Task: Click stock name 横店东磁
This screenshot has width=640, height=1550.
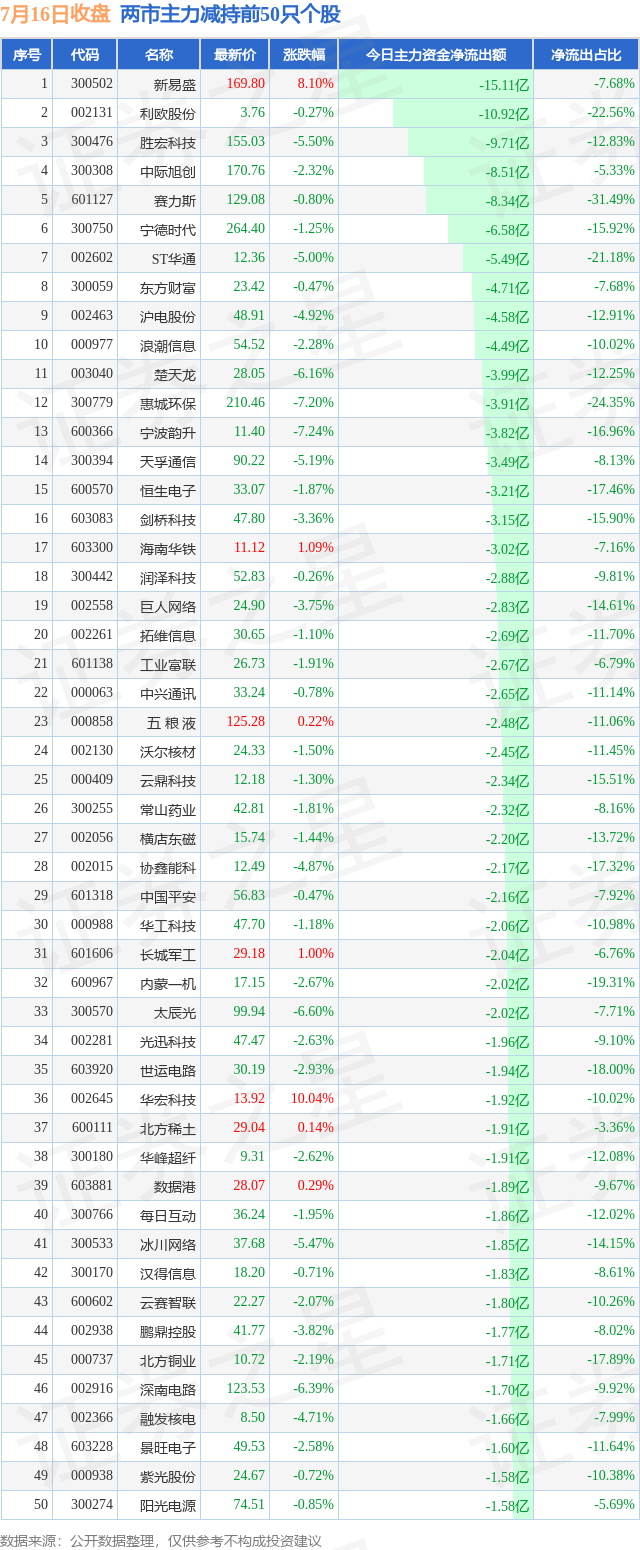Action: [168, 839]
